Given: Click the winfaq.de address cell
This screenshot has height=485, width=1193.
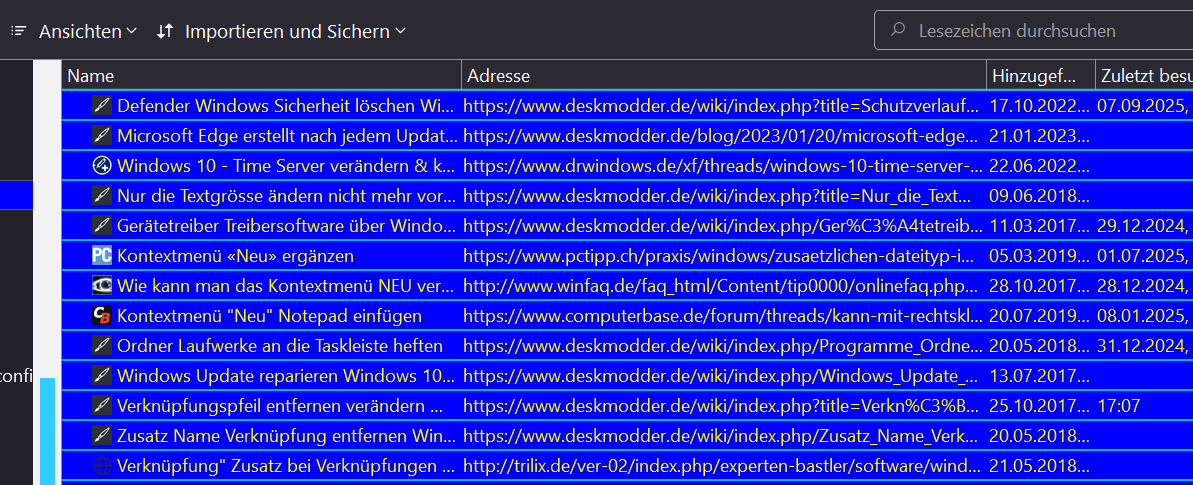Looking at the screenshot, I should point(722,286).
